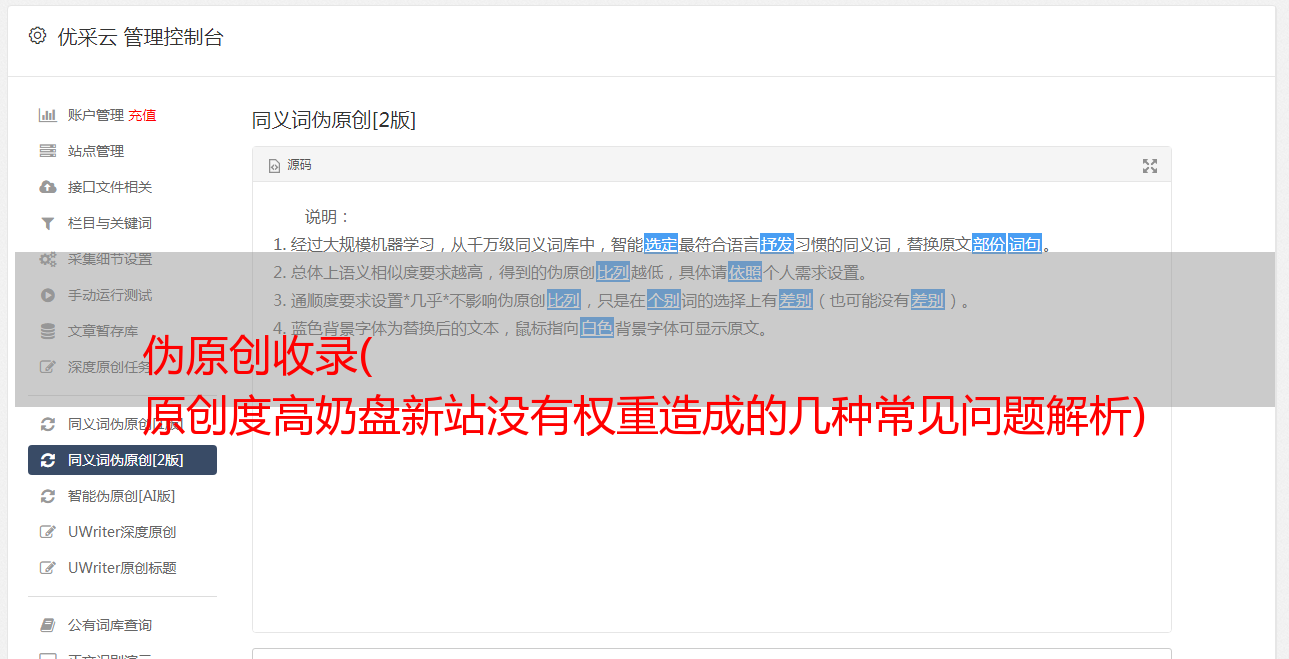Click the play circle icon for 手动运行测试
The image size is (1289, 659).
click(x=47, y=295)
